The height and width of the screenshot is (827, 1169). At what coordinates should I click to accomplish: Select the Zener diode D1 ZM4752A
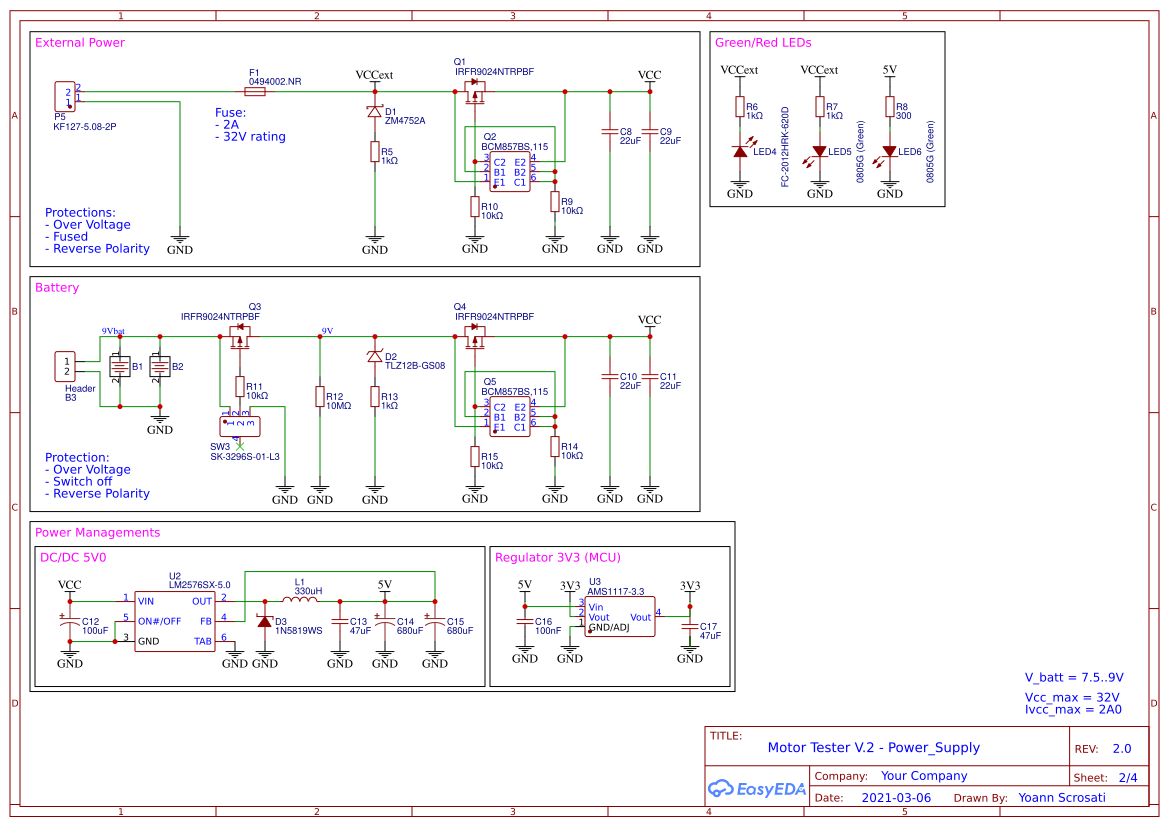(375, 113)
